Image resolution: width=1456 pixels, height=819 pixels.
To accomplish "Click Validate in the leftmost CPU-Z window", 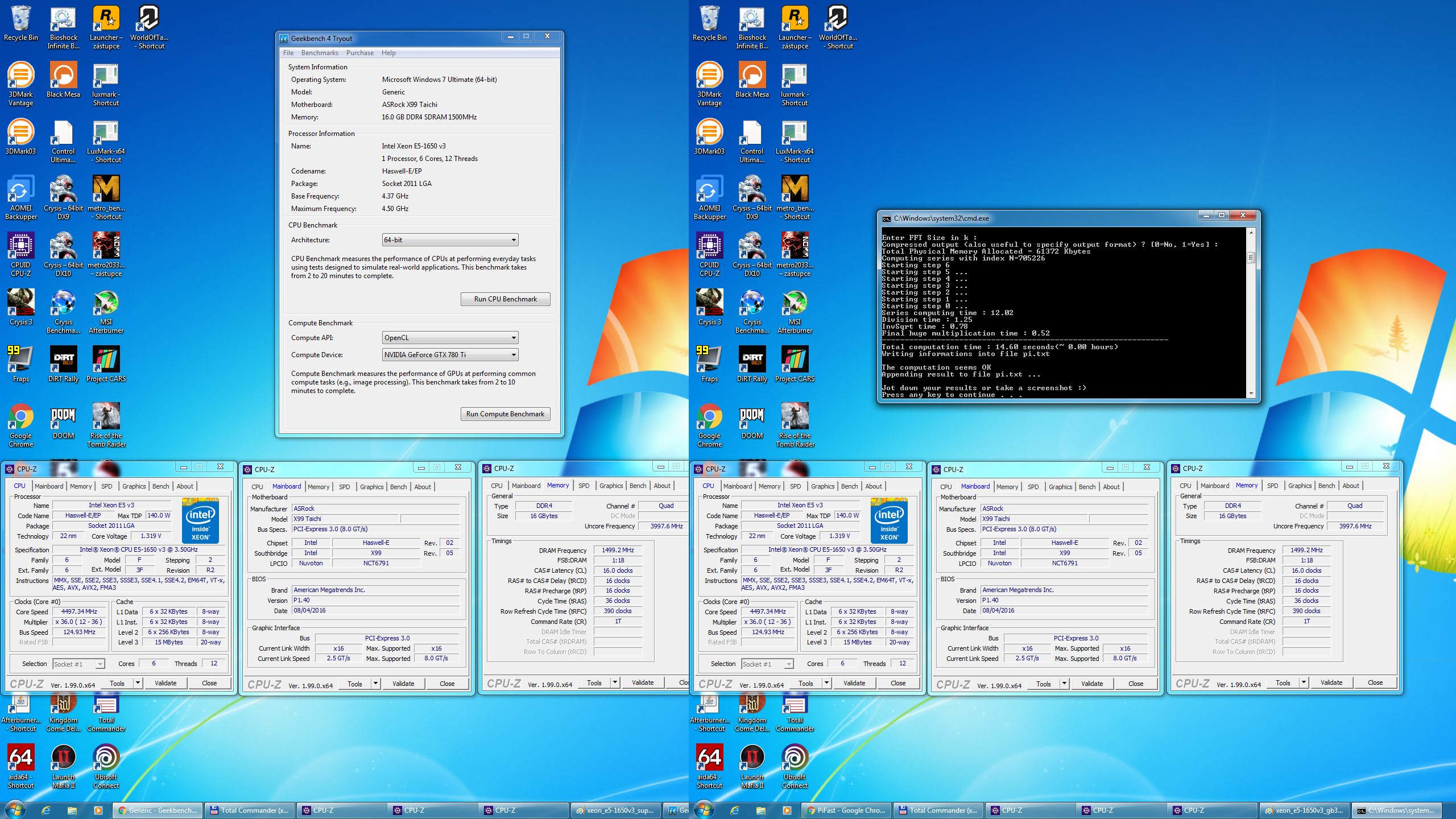I will [166, 683].
